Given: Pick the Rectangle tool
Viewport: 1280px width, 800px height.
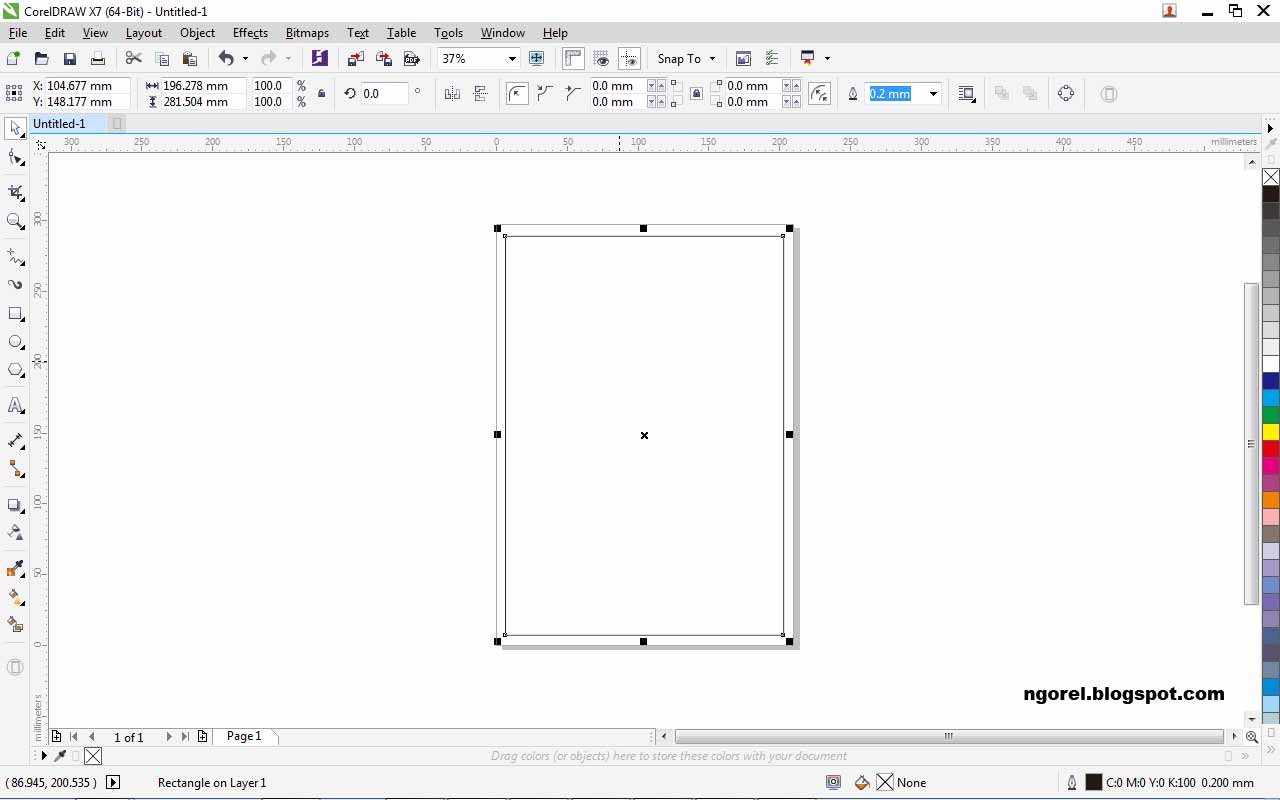Looking at the screenshot, I should click(x=15, y=313).
